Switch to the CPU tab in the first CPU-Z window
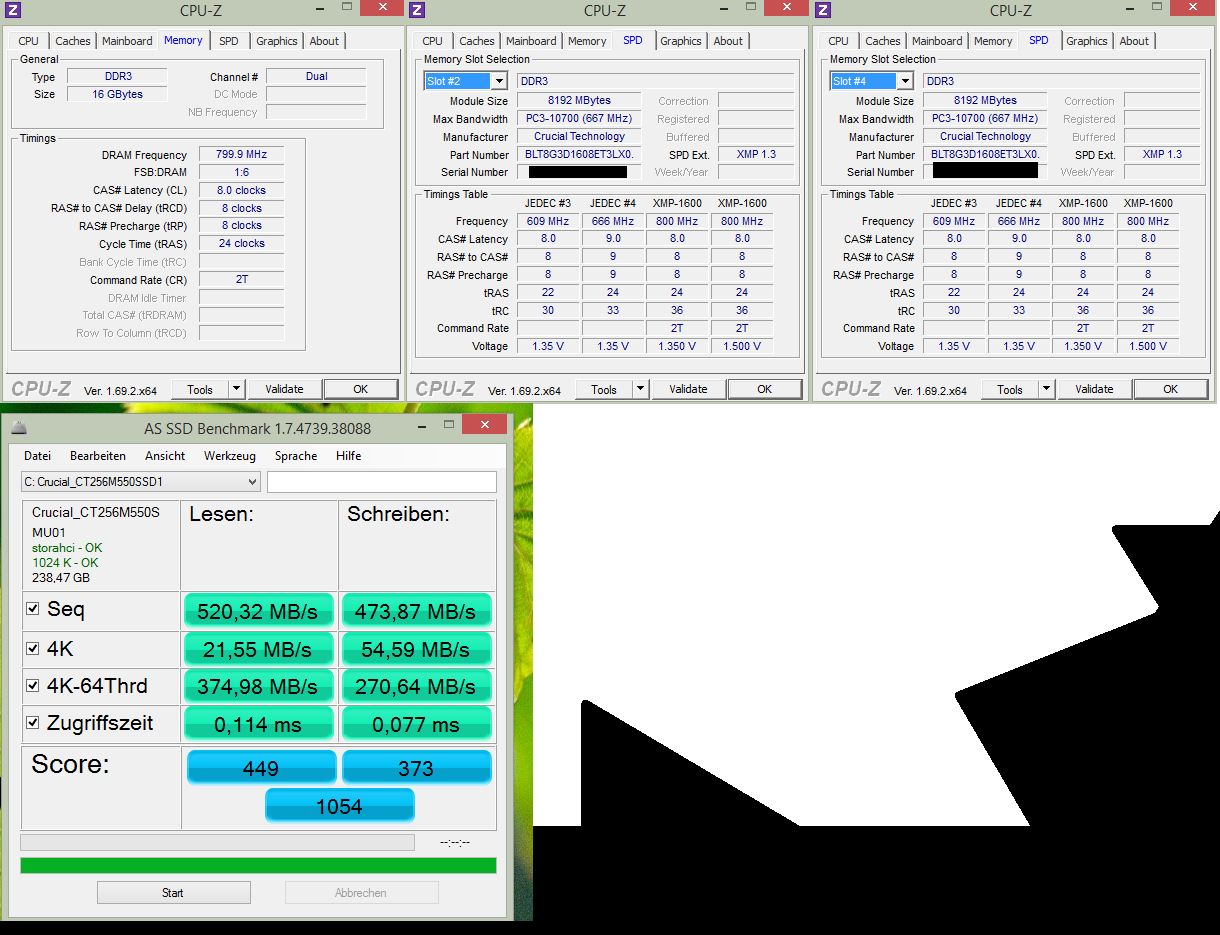1220x935 pixels. (29, 41)
